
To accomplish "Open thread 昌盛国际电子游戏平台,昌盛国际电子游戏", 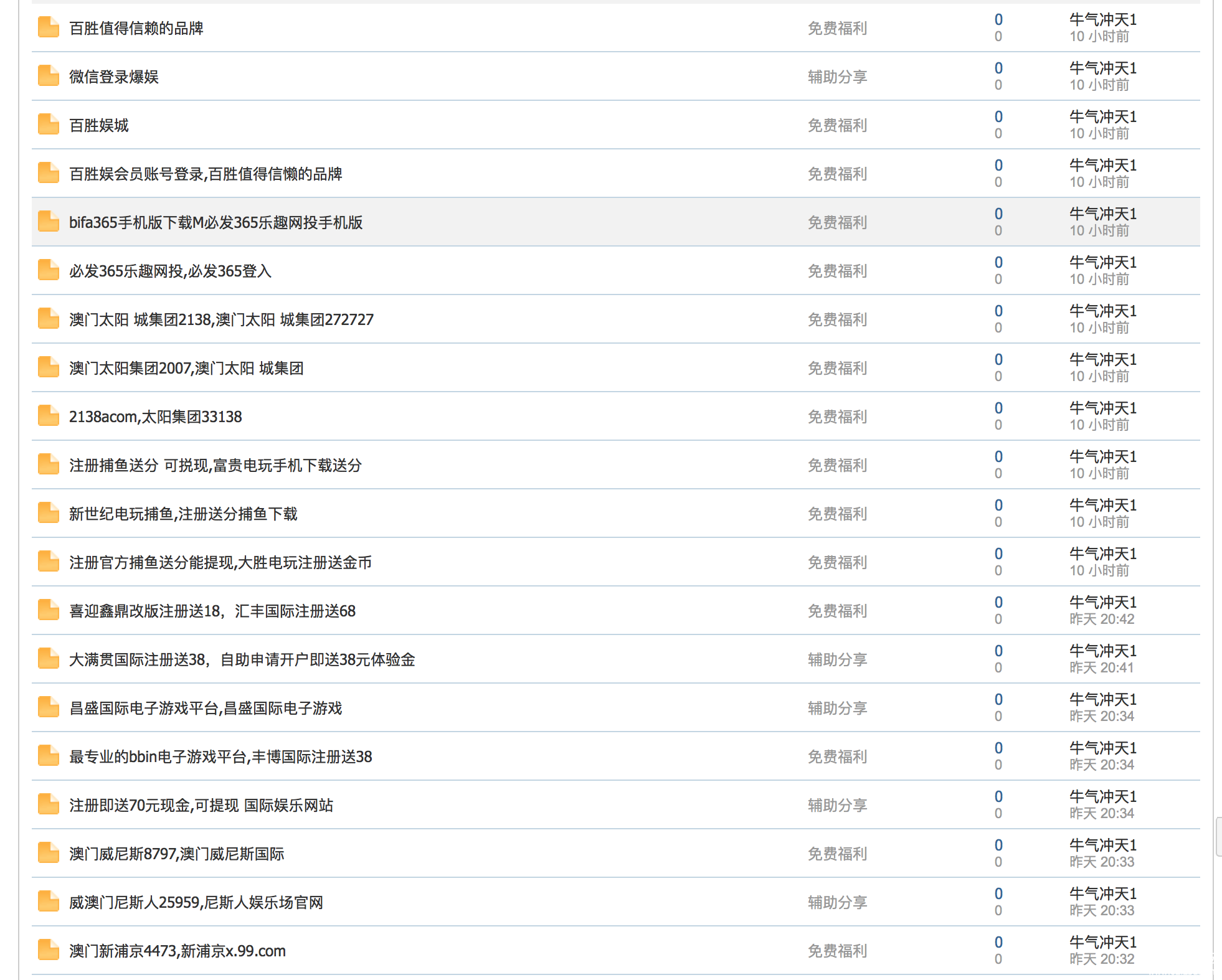I will point(206,708).
